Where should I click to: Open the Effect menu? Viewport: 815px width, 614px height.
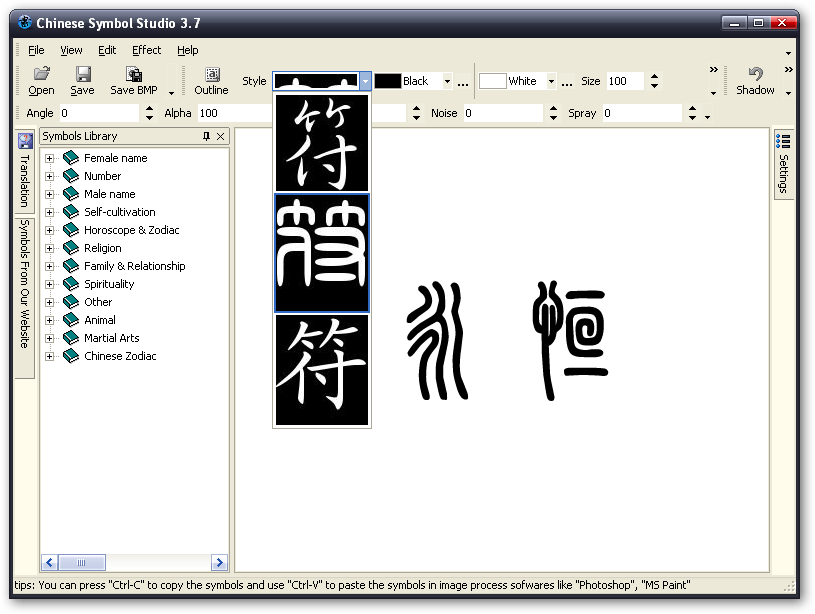[147, 50]
